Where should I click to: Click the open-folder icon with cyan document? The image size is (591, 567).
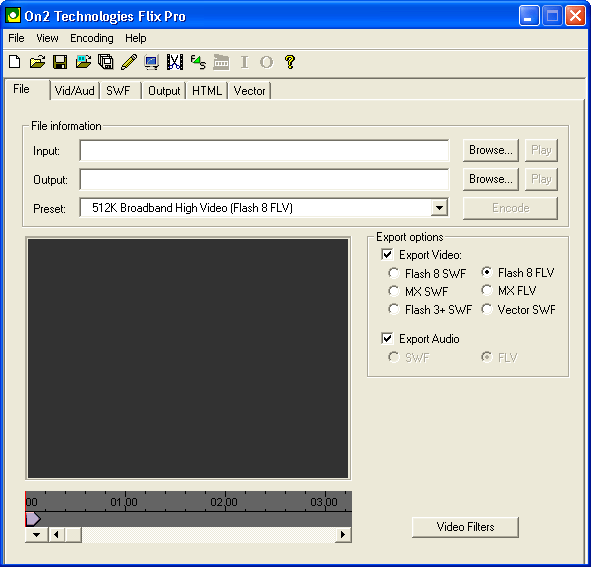point(83,61)
